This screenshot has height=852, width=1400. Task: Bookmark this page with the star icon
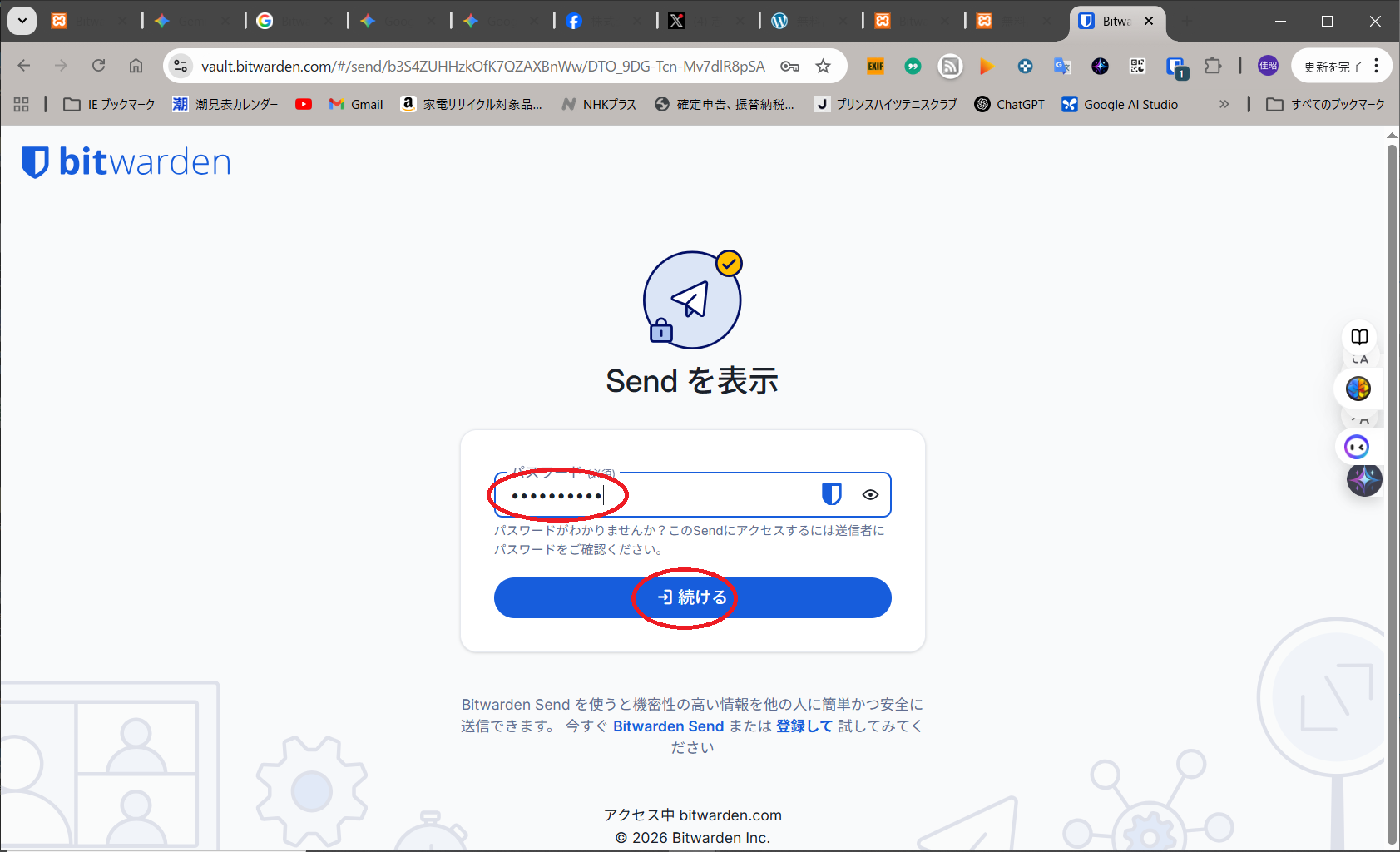823,67
